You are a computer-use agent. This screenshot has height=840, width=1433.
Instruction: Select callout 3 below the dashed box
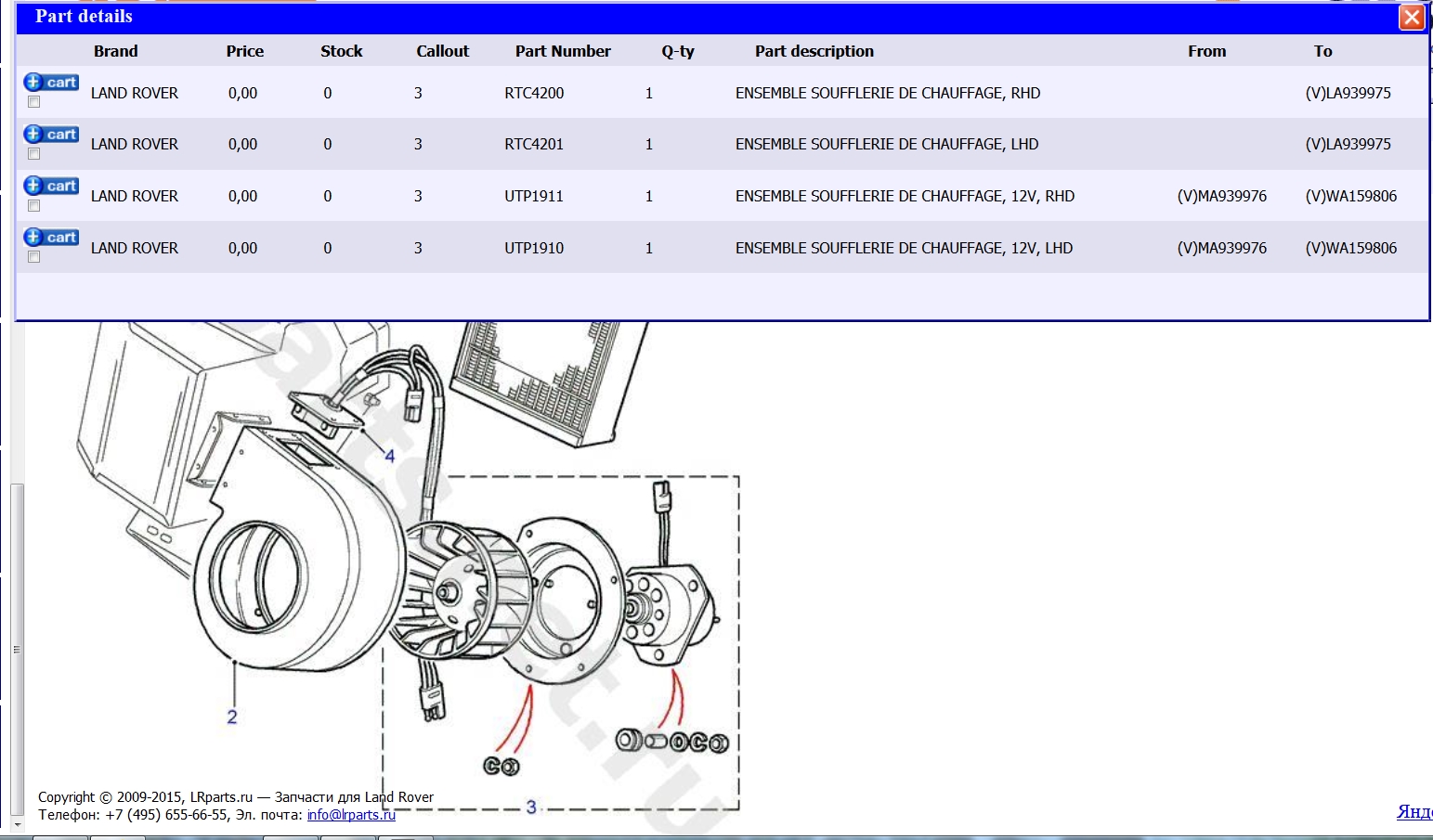(531, 807)
